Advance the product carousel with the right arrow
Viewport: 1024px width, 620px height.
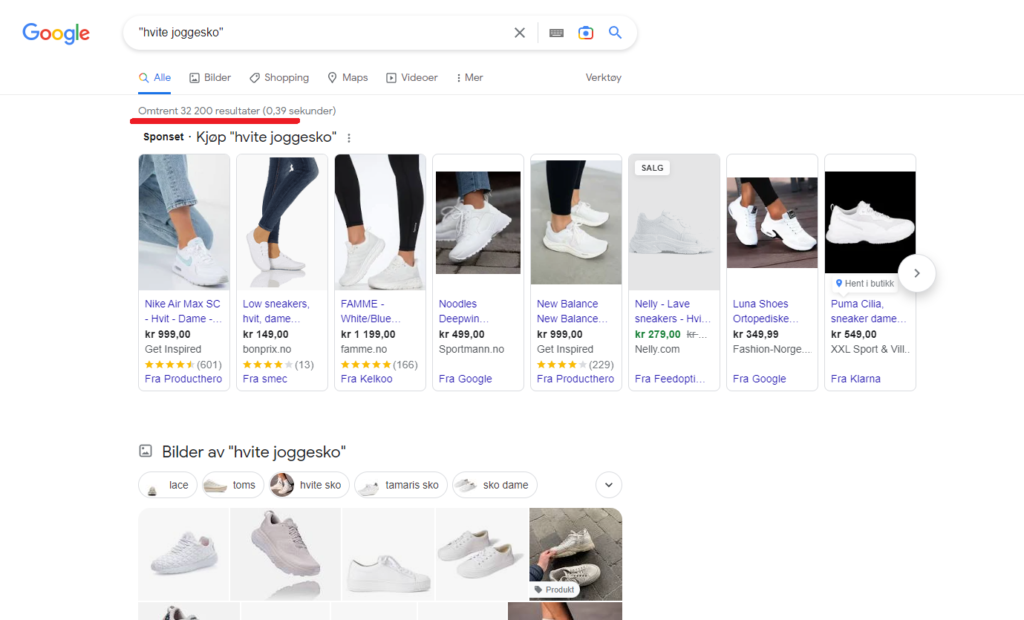coord(916,273)
